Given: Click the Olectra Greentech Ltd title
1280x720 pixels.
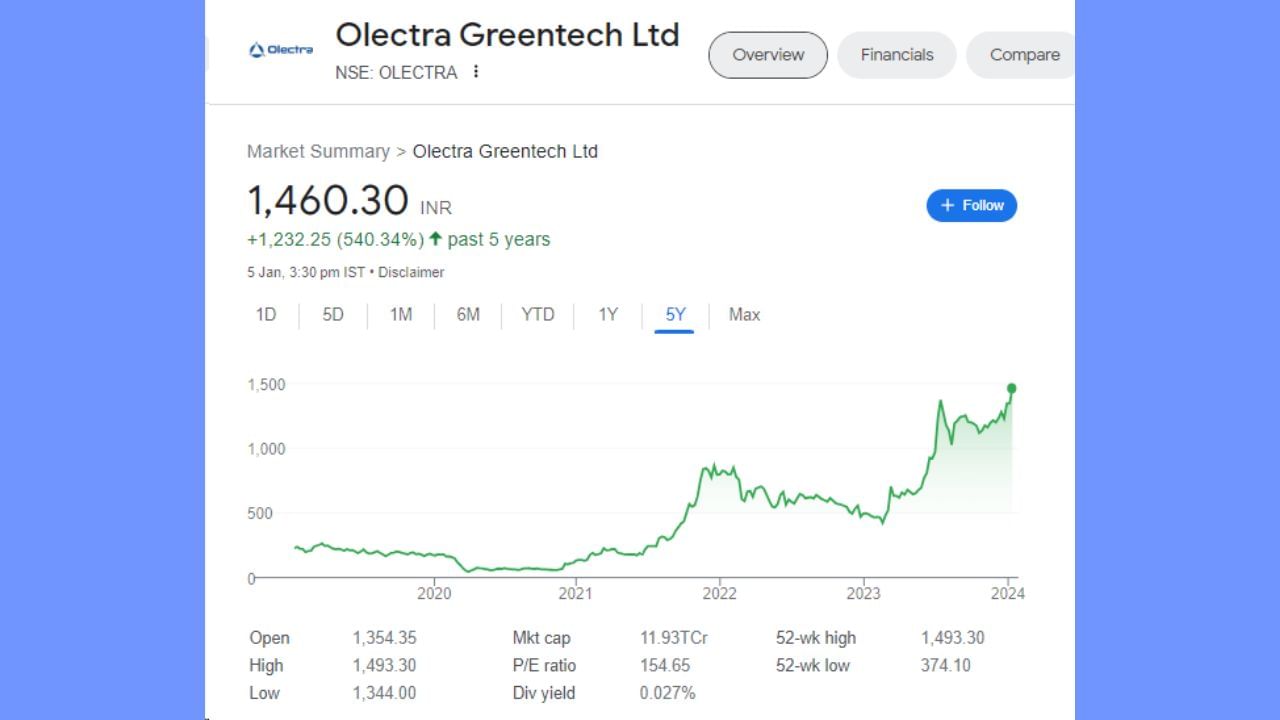Looking at the screenshot, I should click(x=507, y=34).
